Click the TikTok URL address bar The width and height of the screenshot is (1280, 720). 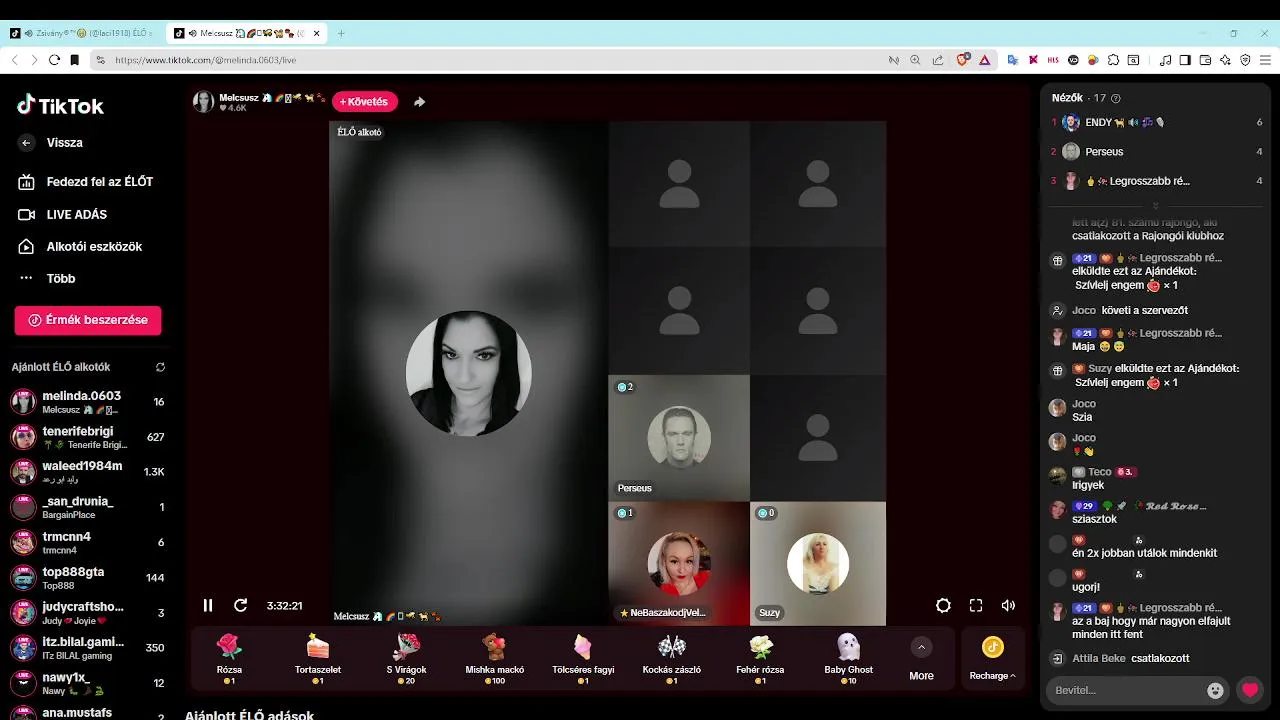pyautogui.click(x=490, y=60)
